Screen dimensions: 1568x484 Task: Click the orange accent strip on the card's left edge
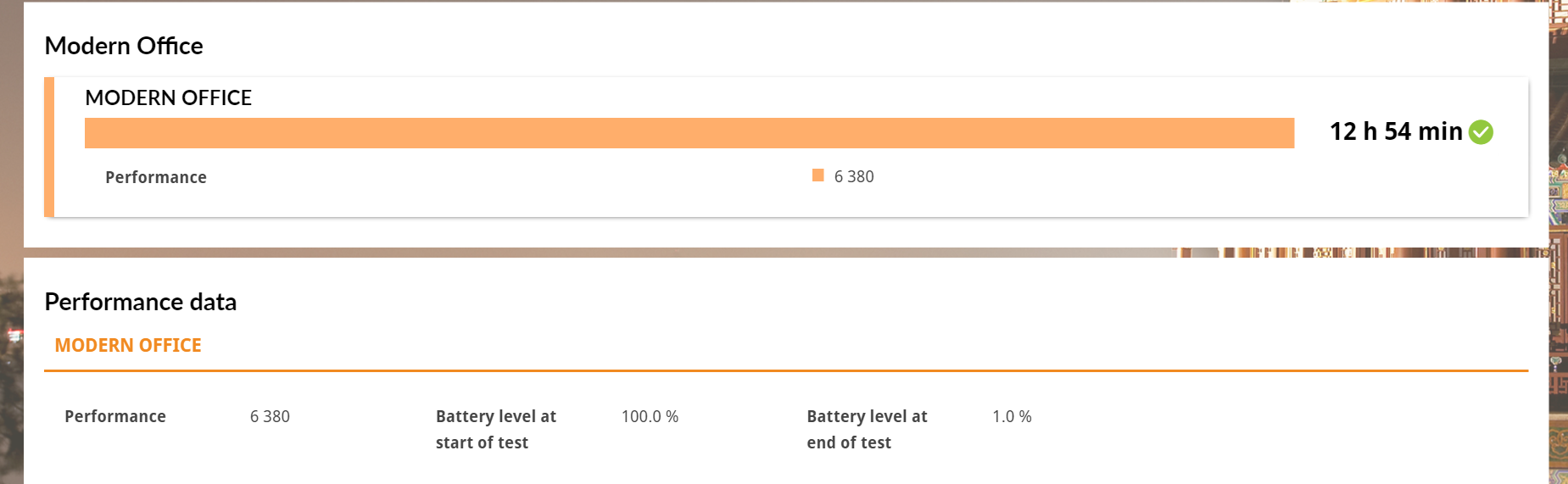pyautogui.click(x=49, y=147)
